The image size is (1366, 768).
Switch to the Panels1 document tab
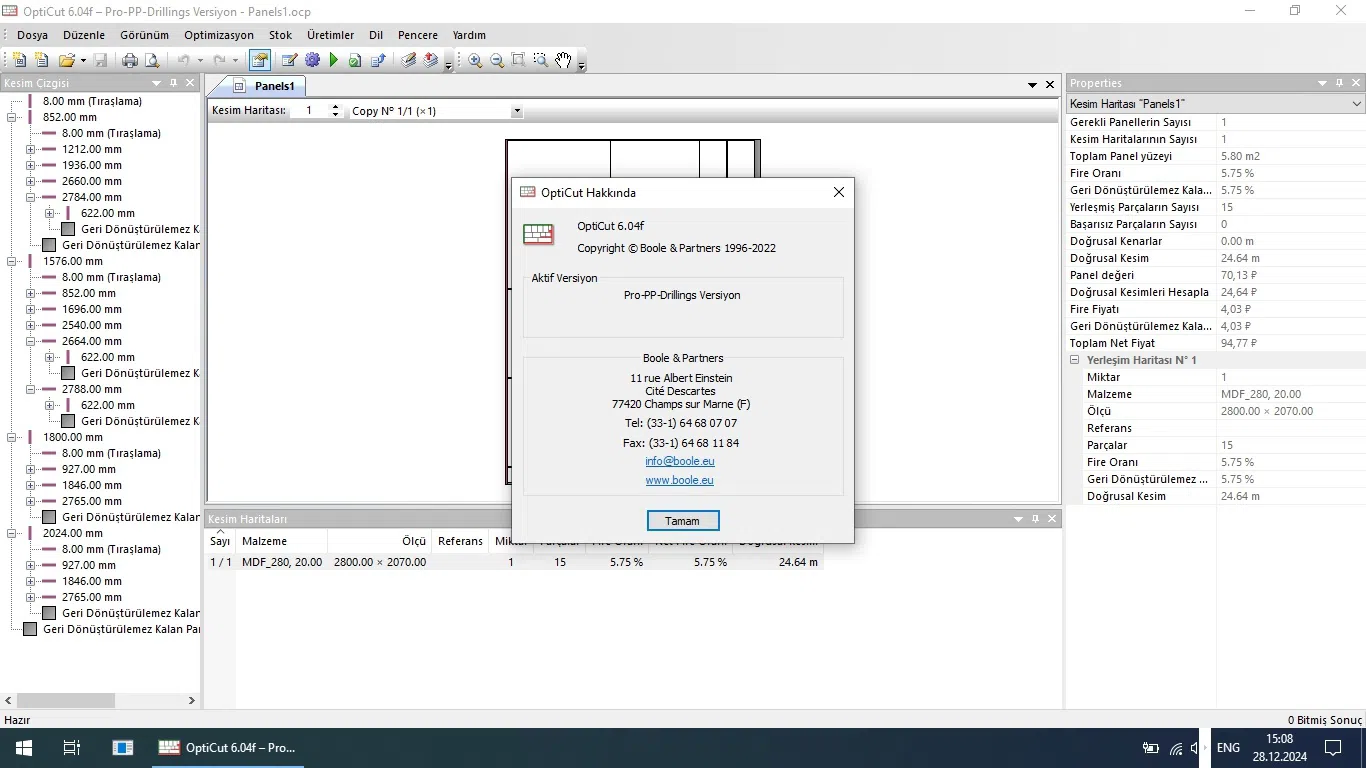[264, 86]
